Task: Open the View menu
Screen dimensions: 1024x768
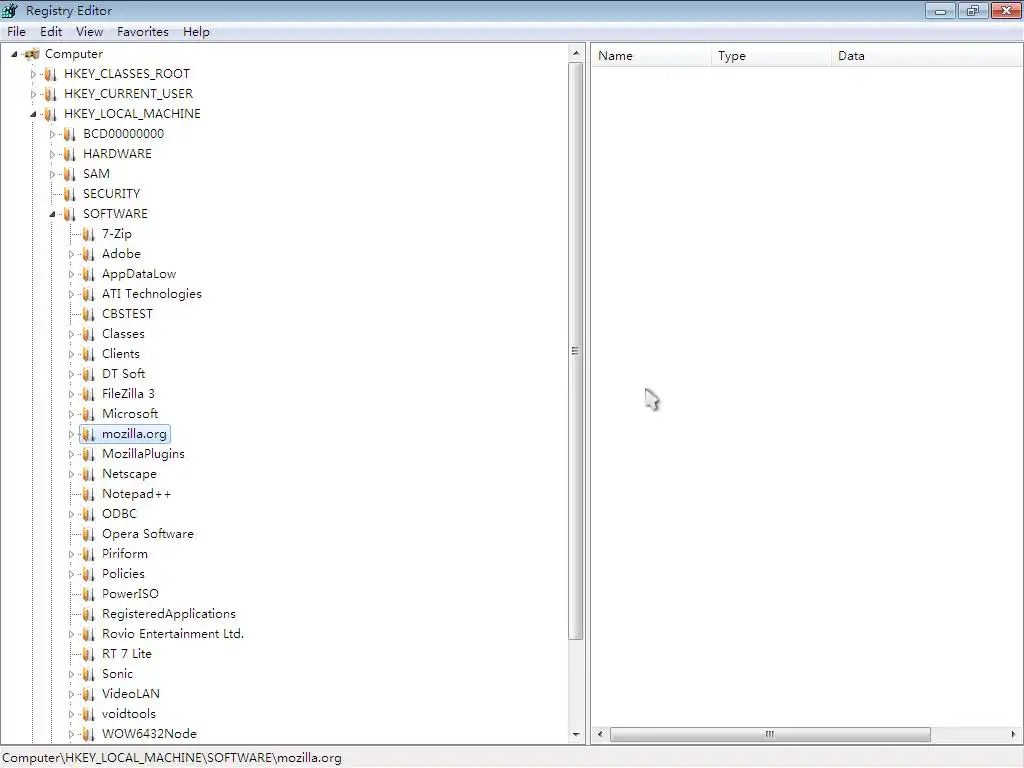Action: point(89,32)
